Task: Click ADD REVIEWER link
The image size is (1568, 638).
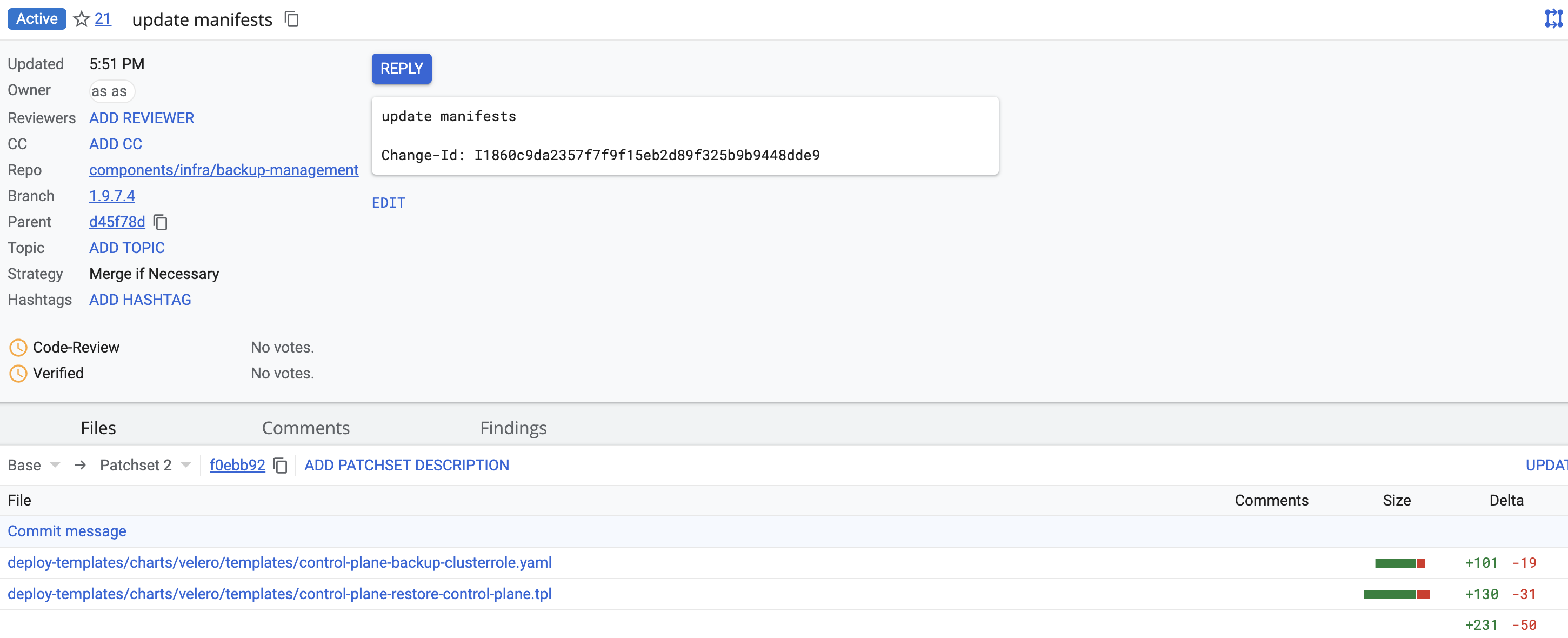Action: 141,117
